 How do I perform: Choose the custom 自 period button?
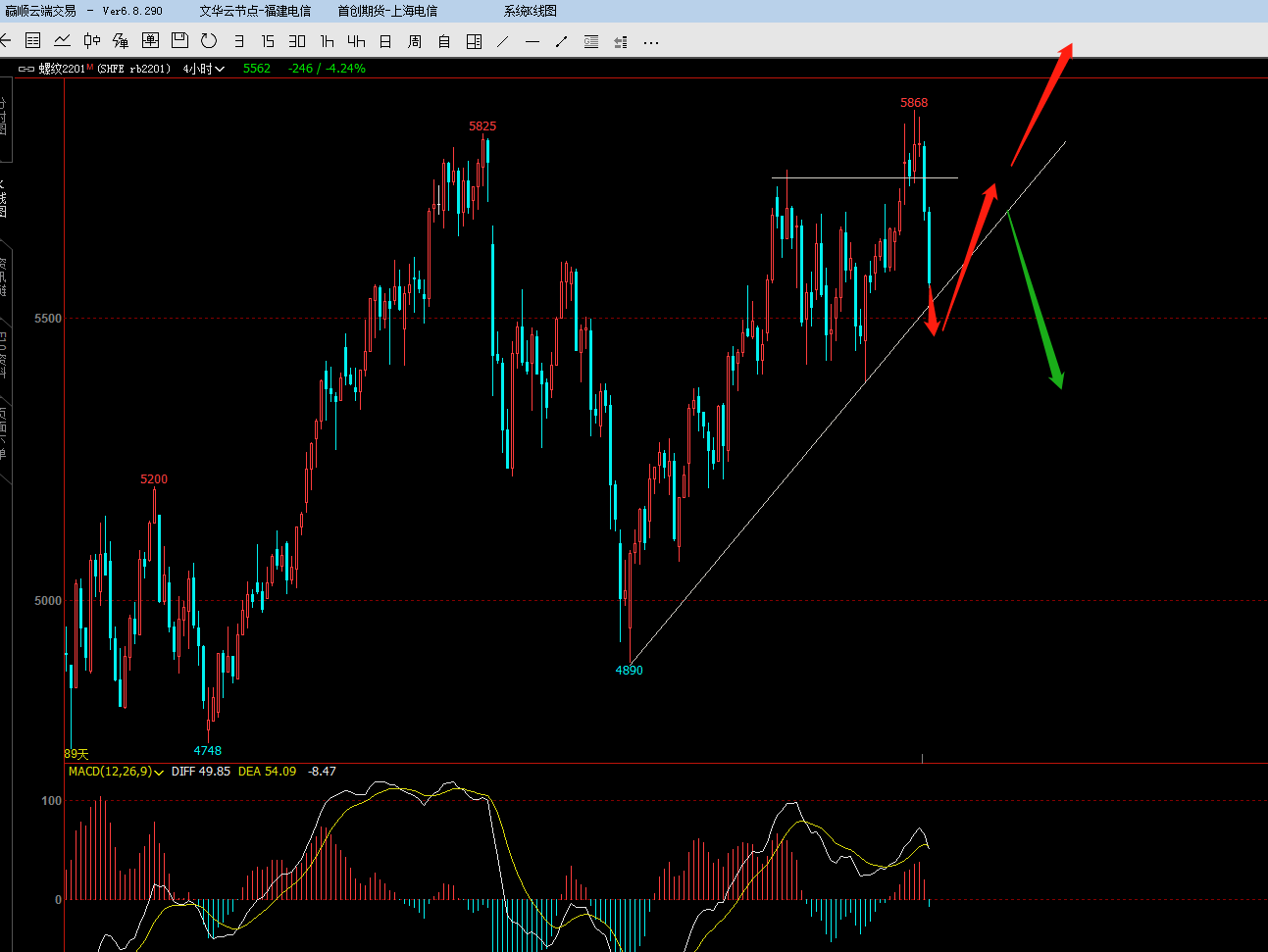(x=444, y=41)
